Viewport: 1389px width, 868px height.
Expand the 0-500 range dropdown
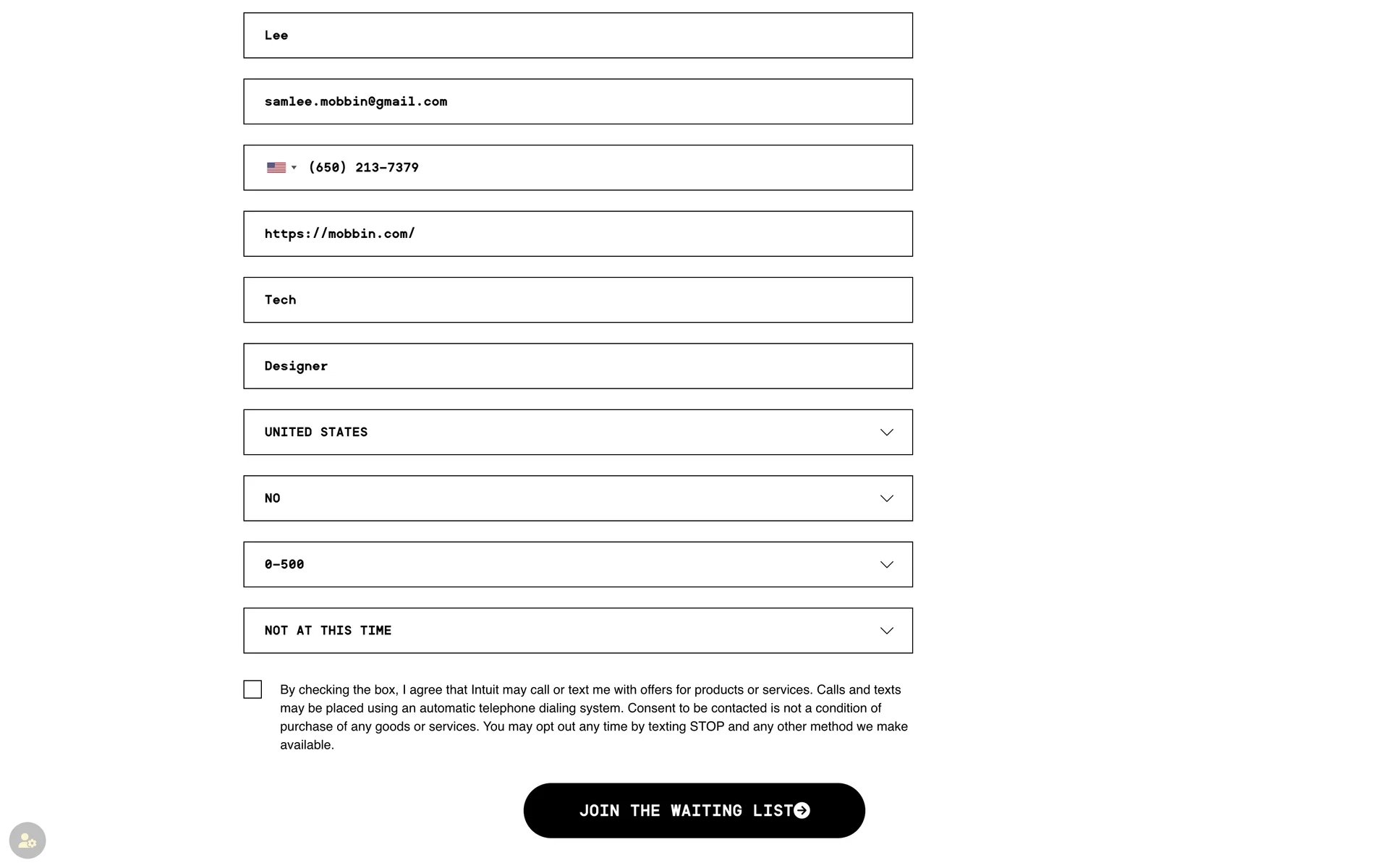pyautogui.click(x=564, y=565)
